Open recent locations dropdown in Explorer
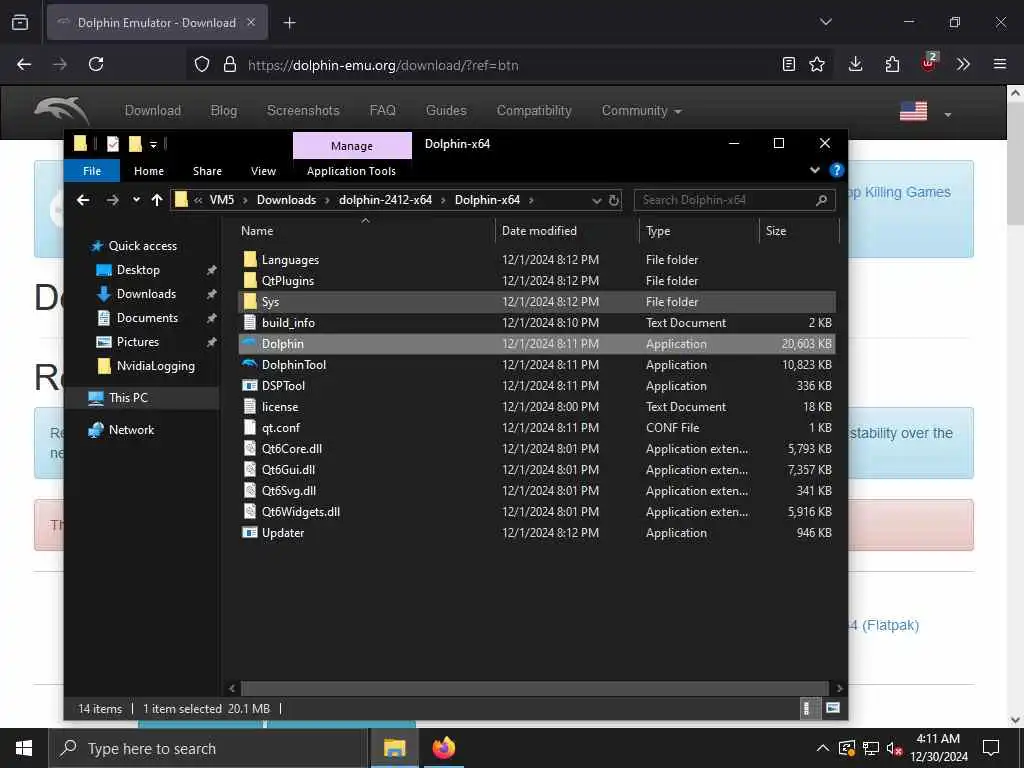The height and width of the screenshot is (768, 1024). pyautogui.click(x=136, y=200)
